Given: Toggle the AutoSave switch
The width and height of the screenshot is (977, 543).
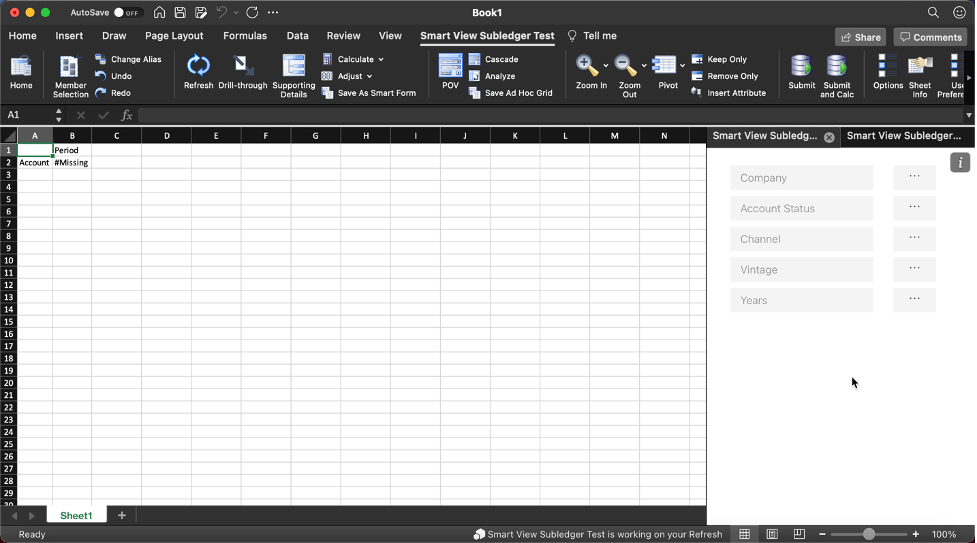Looking at the screenshot, I should [x=126, y=13].
